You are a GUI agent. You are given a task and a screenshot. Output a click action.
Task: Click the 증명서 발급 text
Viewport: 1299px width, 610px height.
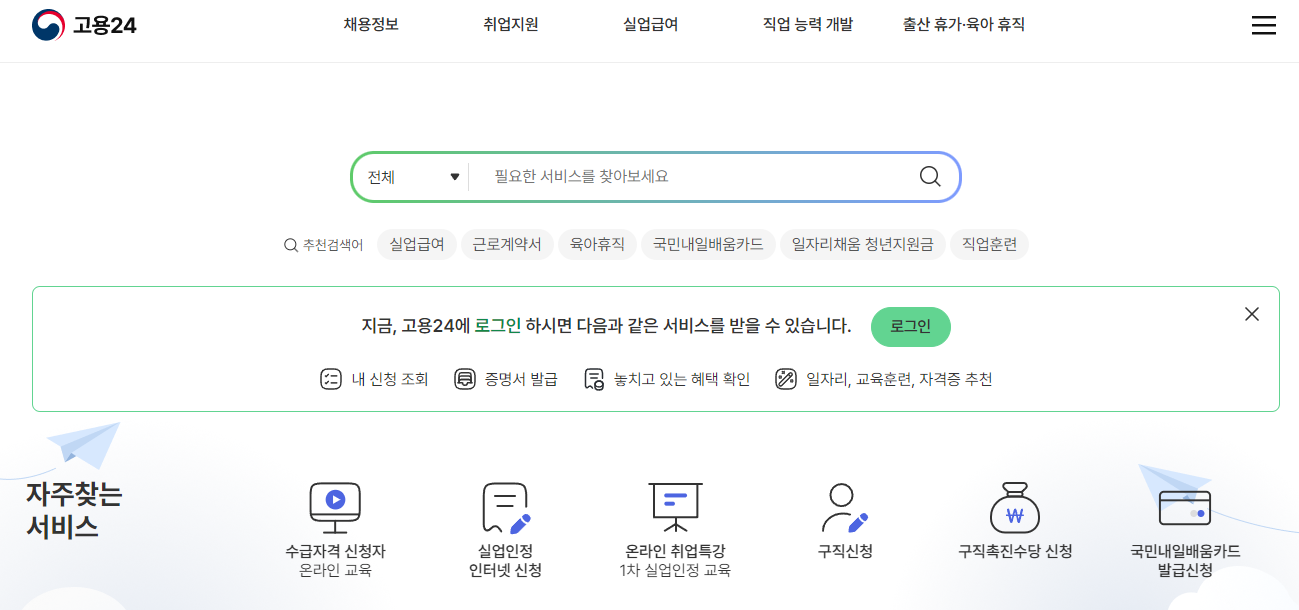(x=521, y=380)
